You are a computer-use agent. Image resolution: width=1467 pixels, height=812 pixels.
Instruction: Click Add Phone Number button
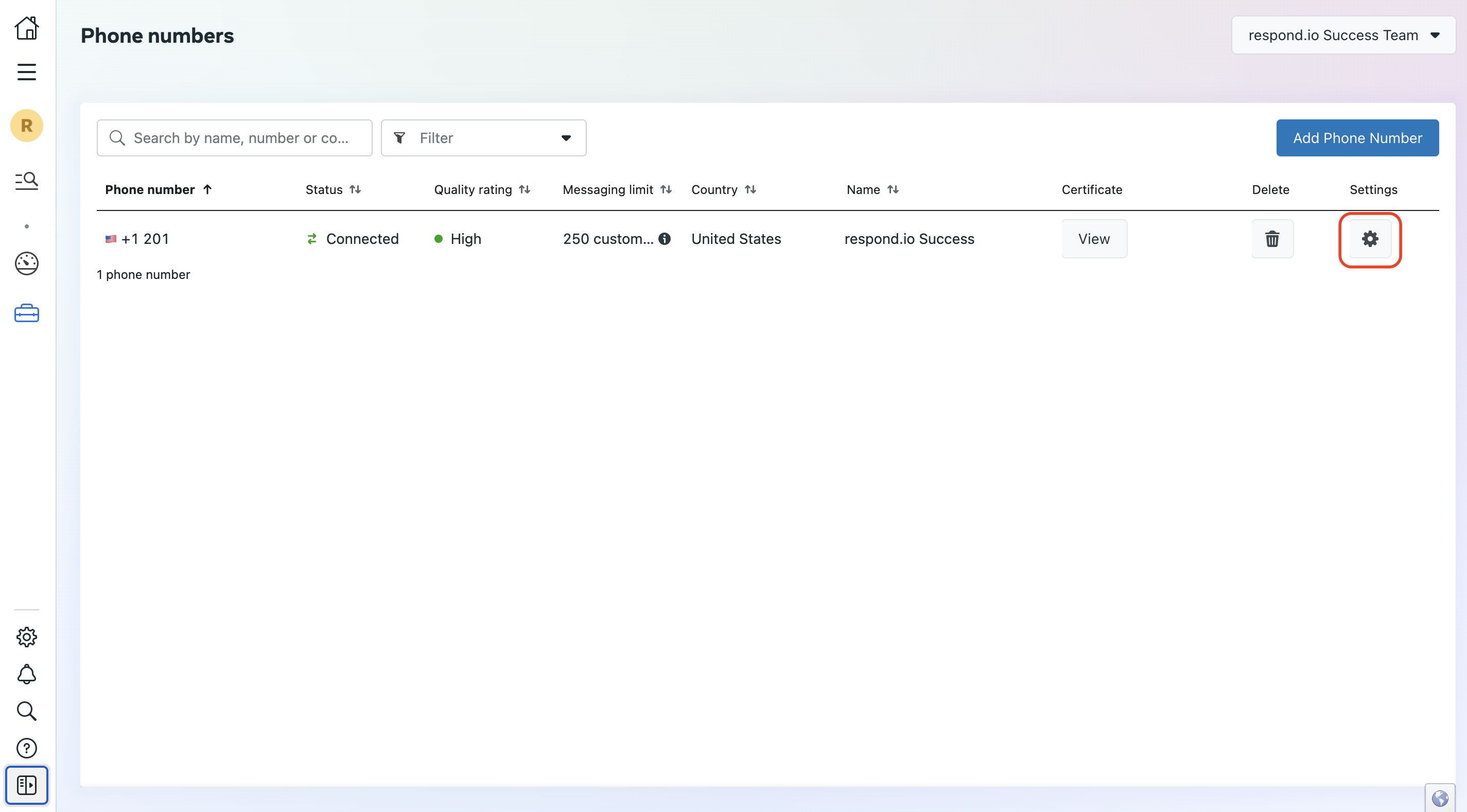1356,138
